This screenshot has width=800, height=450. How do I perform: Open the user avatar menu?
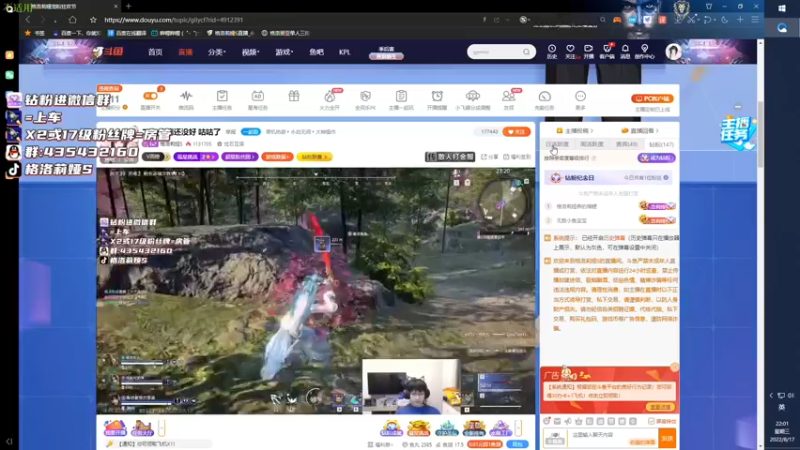[x=673, y=52]
